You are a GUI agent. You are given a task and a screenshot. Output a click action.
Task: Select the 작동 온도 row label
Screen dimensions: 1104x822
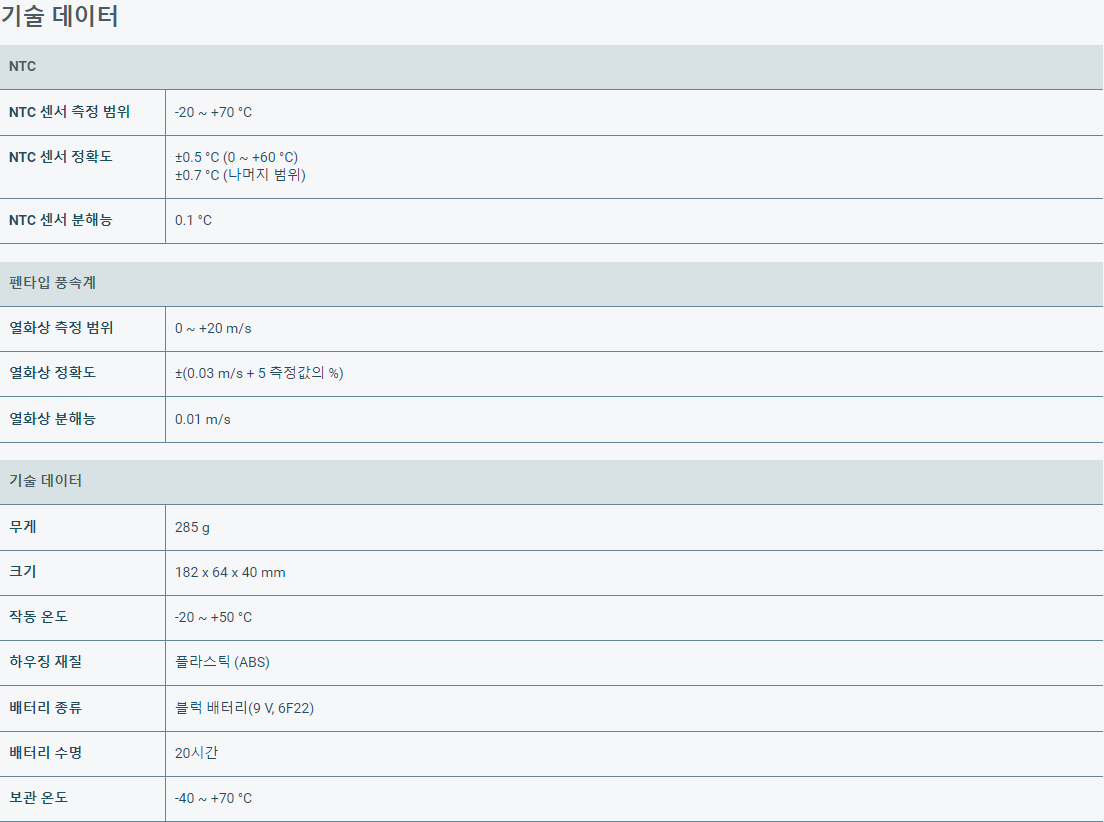tap(39, 617)
